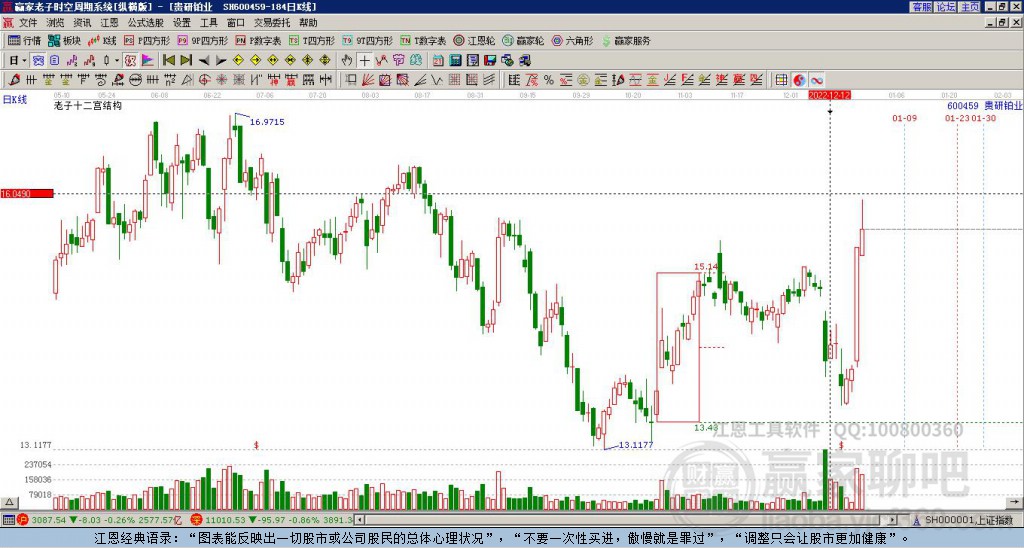1024x548 pixels.
Task: Click the 日K线 chart label
Action: coord(15,100)
